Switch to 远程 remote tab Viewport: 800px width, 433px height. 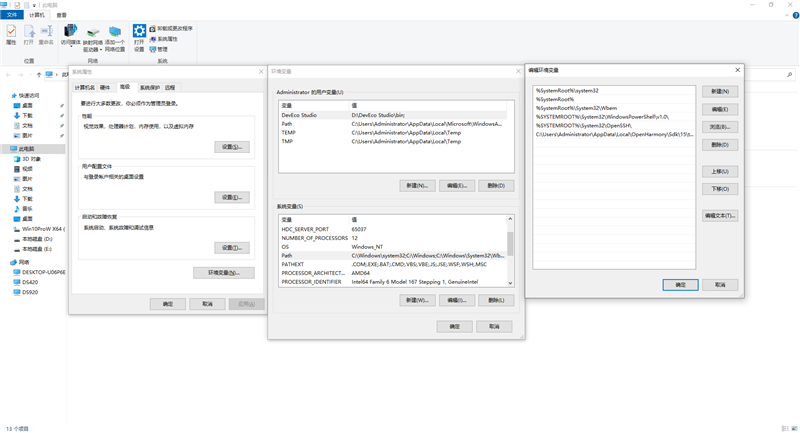coord(170,88)
